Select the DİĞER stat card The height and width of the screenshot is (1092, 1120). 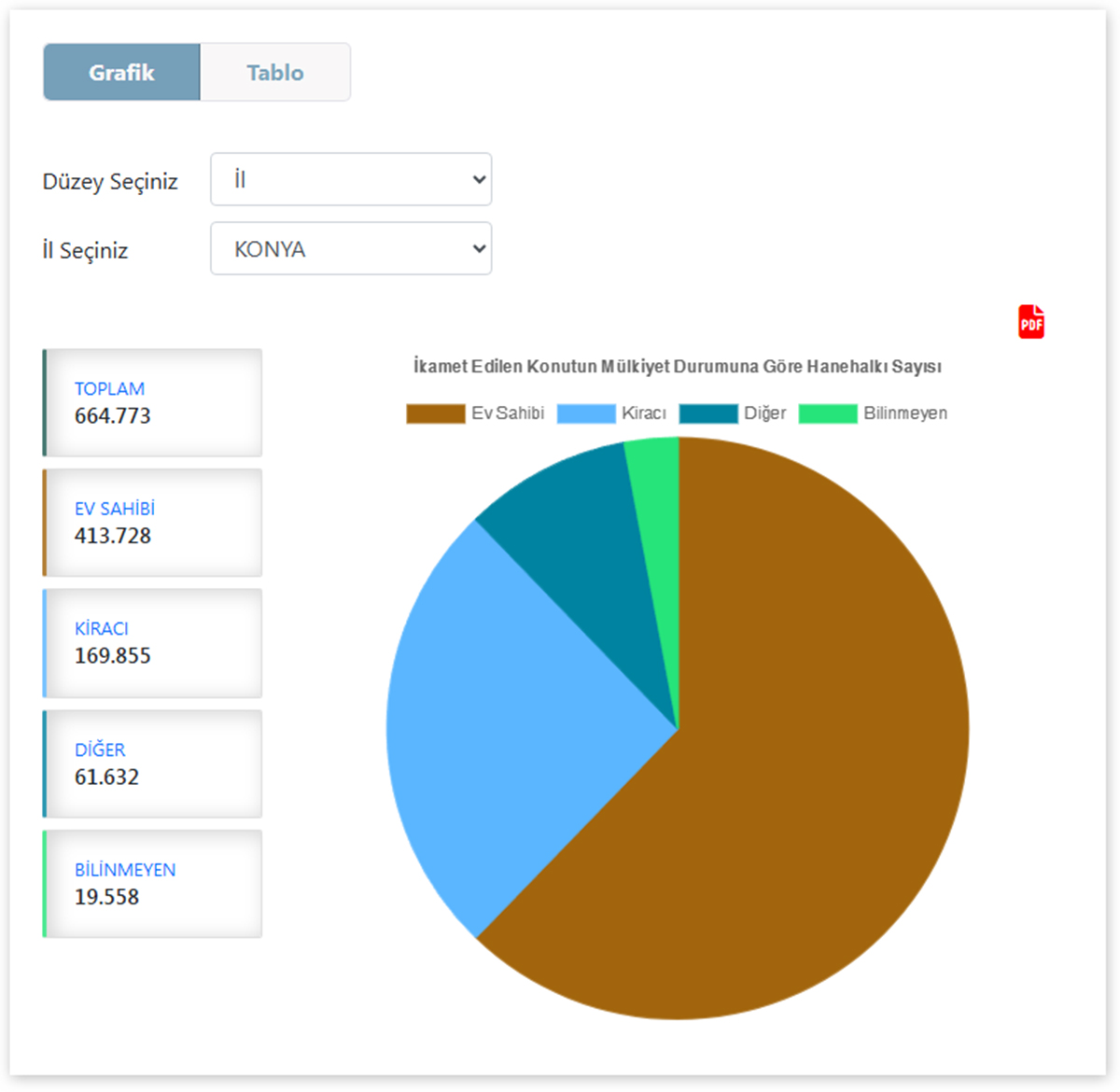(x=153, y=763)
